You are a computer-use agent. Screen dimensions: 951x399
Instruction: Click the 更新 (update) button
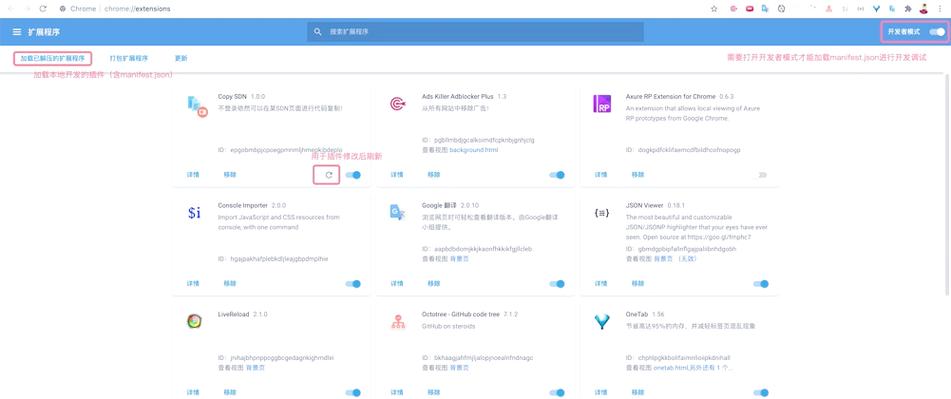181,59
